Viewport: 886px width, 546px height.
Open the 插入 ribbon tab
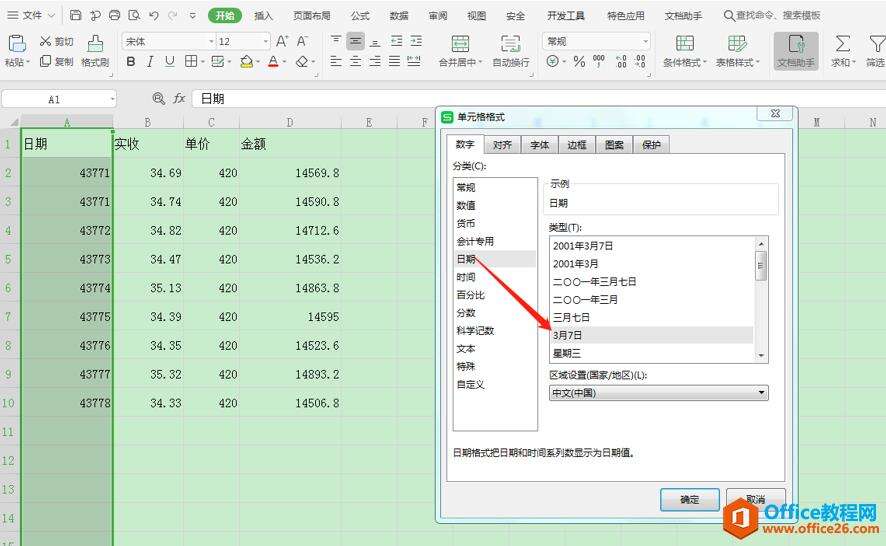click(x=263, y=16)
